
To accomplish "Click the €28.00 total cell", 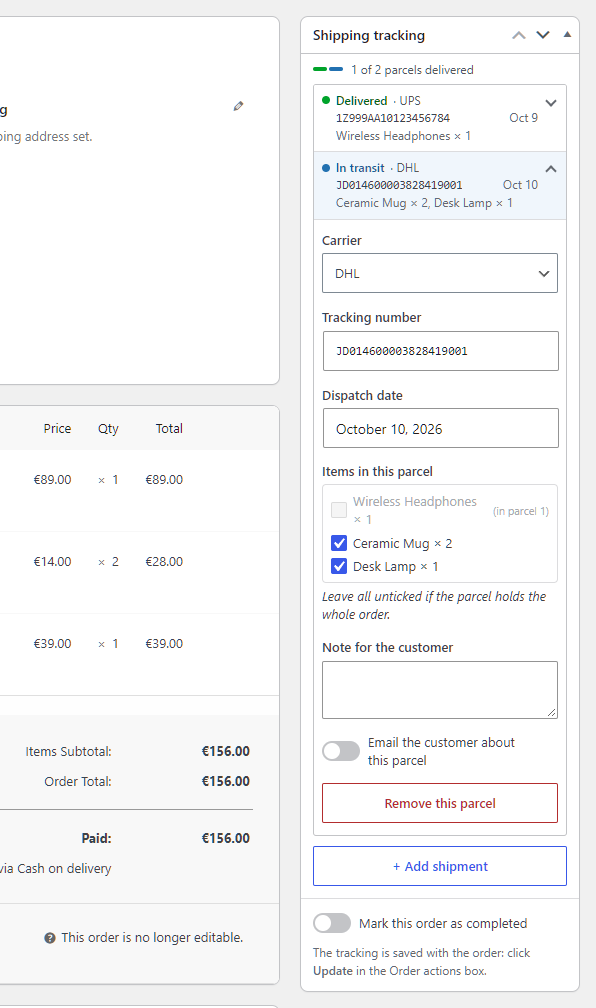I will (x=164, y=562).
